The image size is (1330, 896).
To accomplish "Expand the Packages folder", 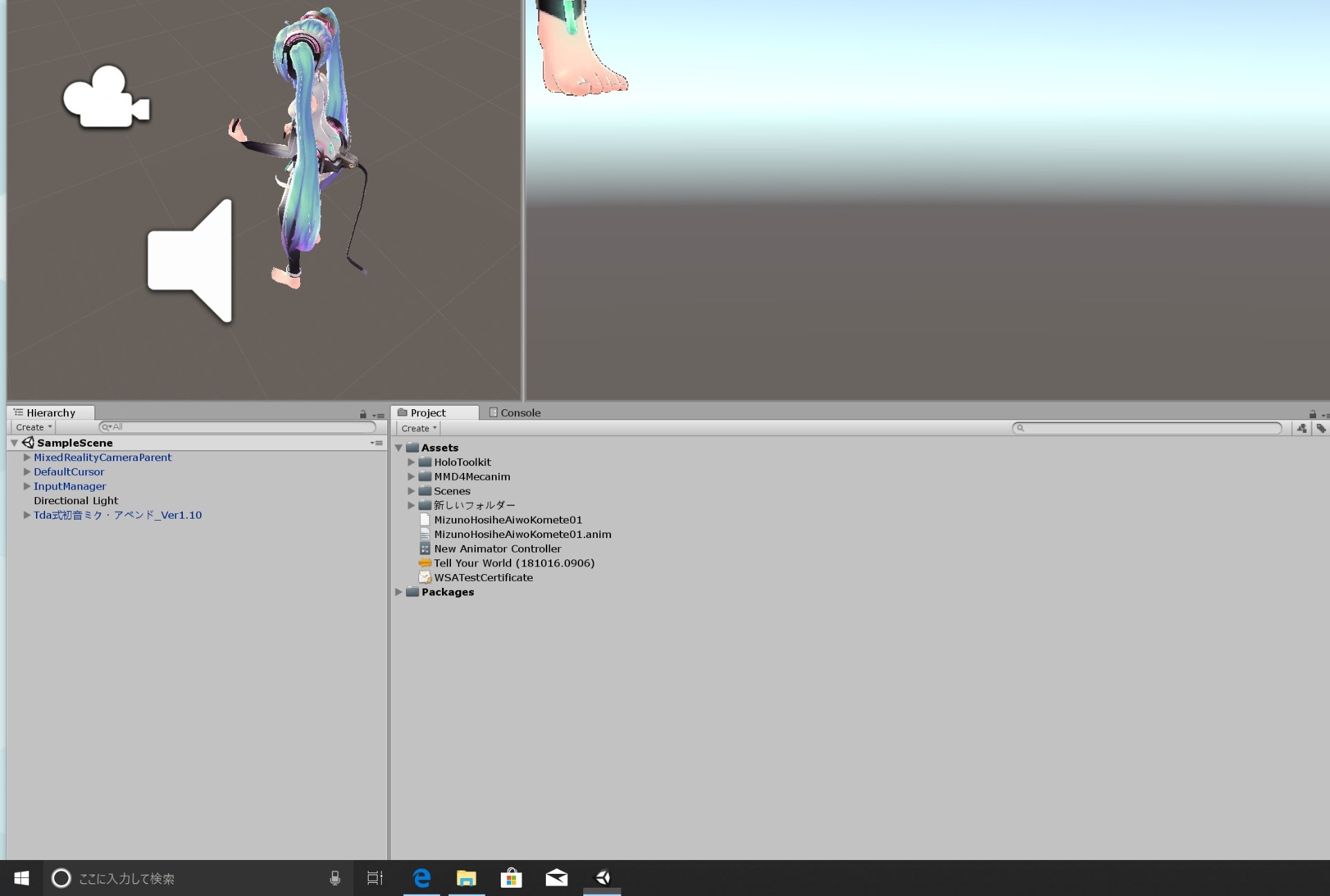I will tap(399, 592).
